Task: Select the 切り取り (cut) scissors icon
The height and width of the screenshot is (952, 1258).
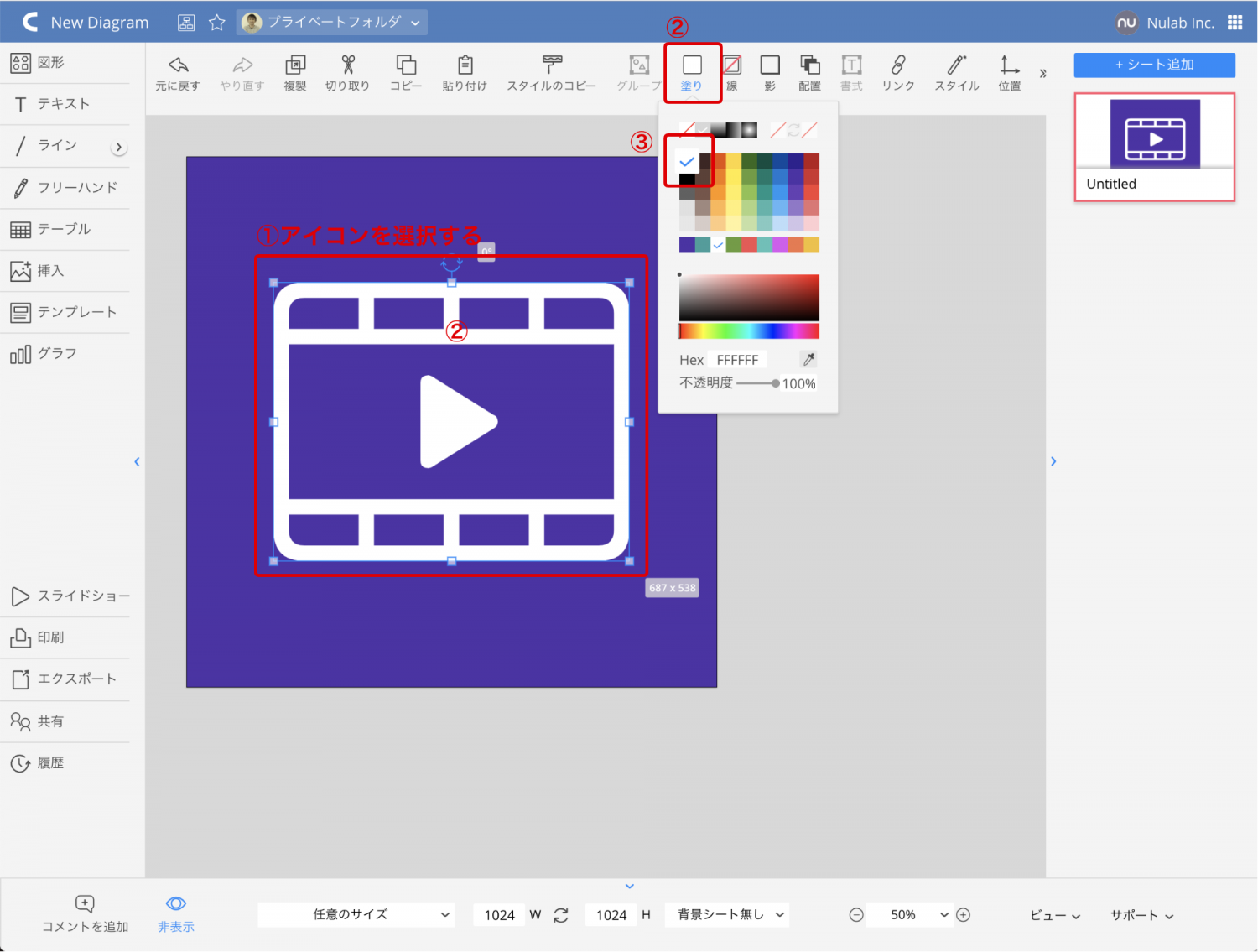Action: (348, 65)
